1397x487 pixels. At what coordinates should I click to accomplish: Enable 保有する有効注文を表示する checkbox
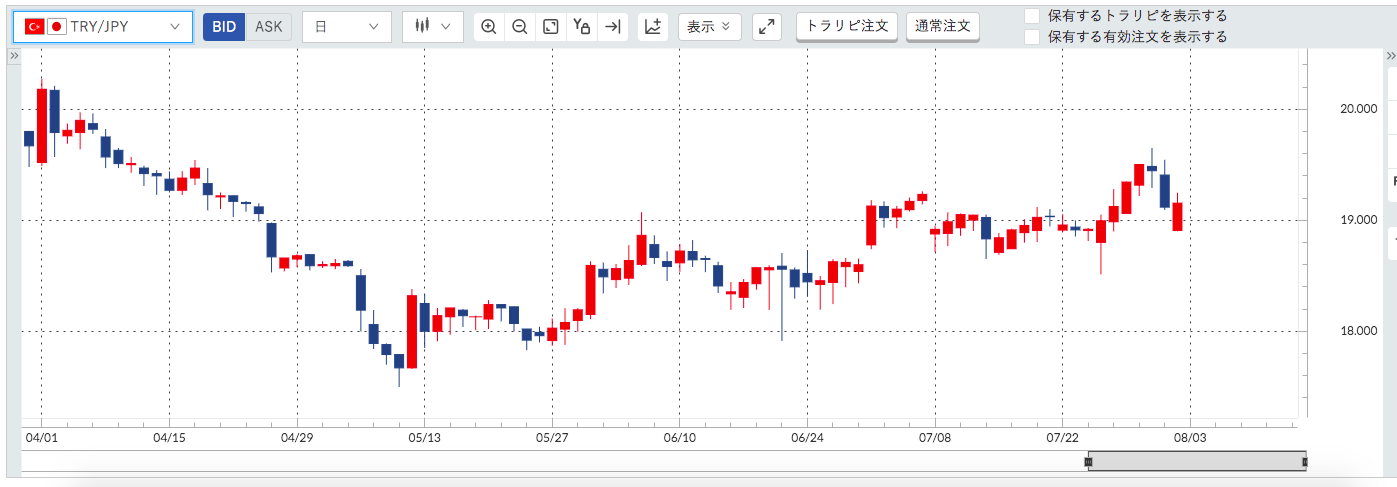click(1032, 37)
